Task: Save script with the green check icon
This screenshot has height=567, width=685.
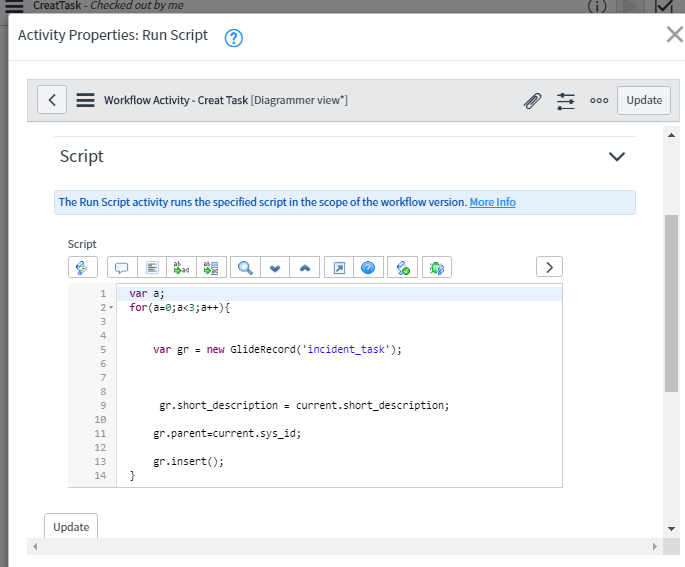Action: pos(403,267)
